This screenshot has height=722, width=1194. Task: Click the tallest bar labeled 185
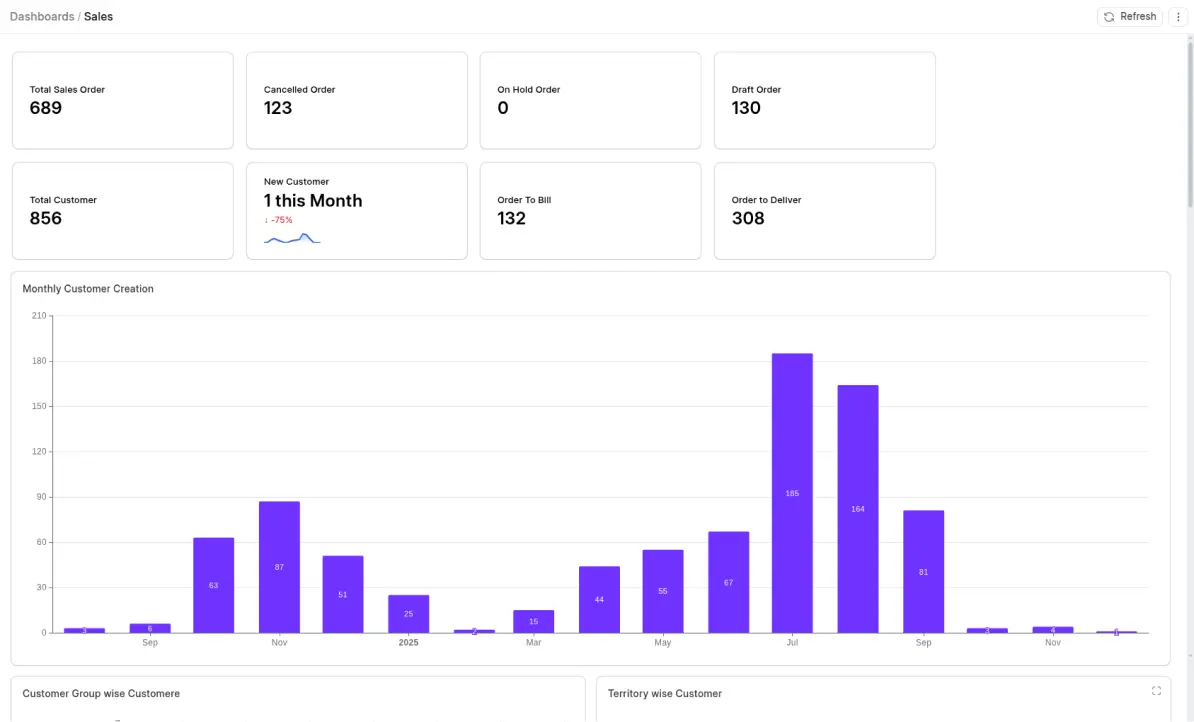pyautogui.click(x=792, y=493)
